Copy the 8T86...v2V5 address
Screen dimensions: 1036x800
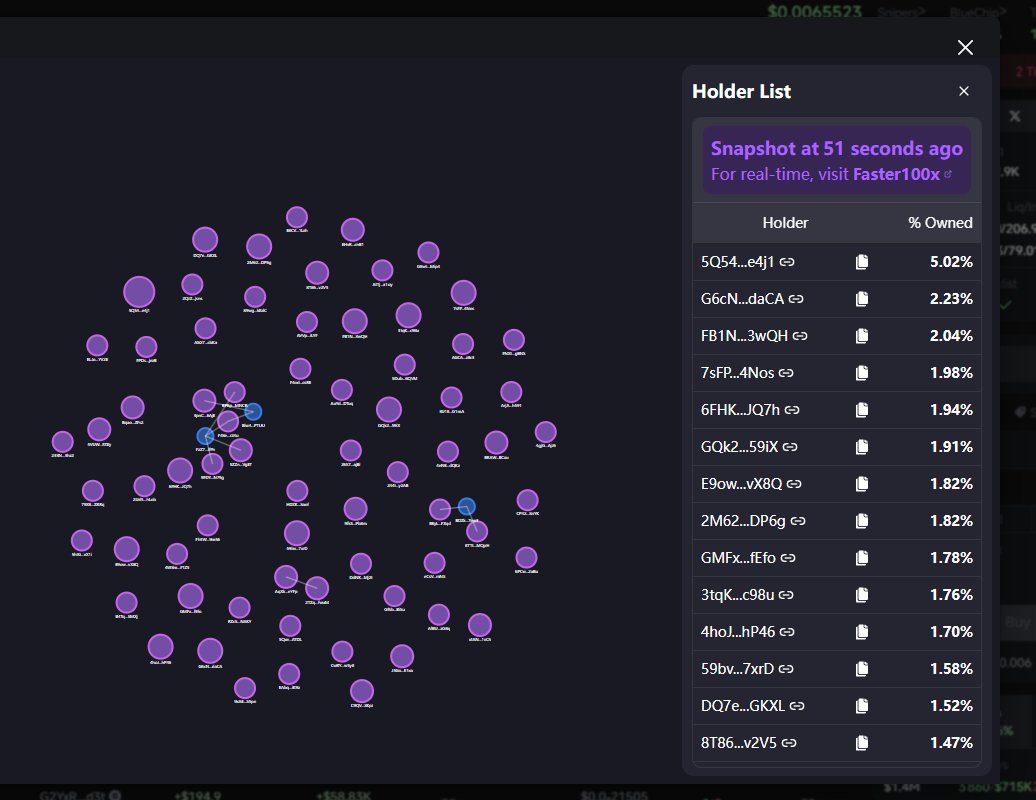862,743
